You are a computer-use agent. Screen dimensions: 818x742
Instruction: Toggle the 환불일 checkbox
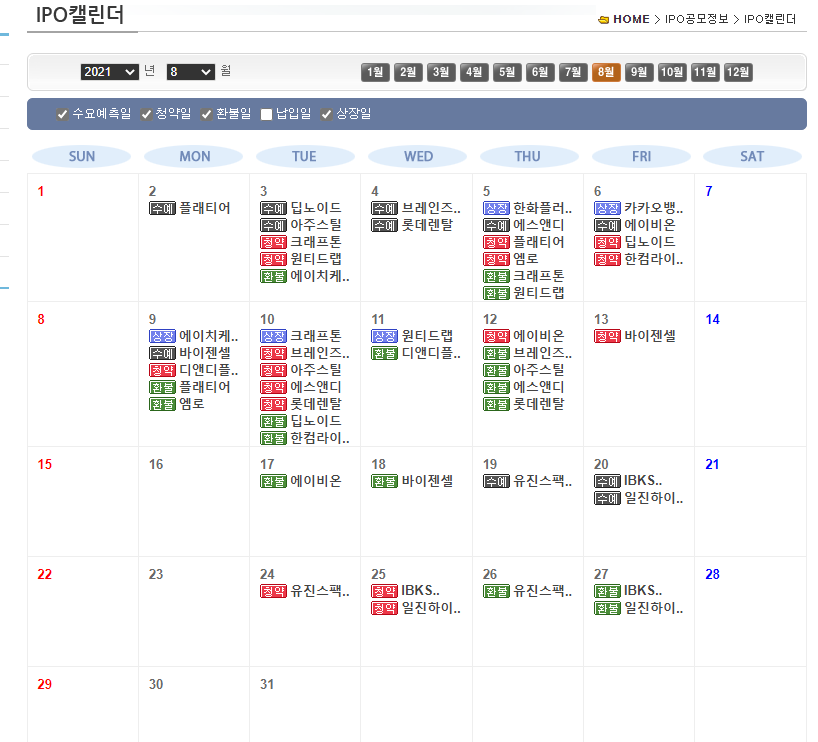pos(207,114)
